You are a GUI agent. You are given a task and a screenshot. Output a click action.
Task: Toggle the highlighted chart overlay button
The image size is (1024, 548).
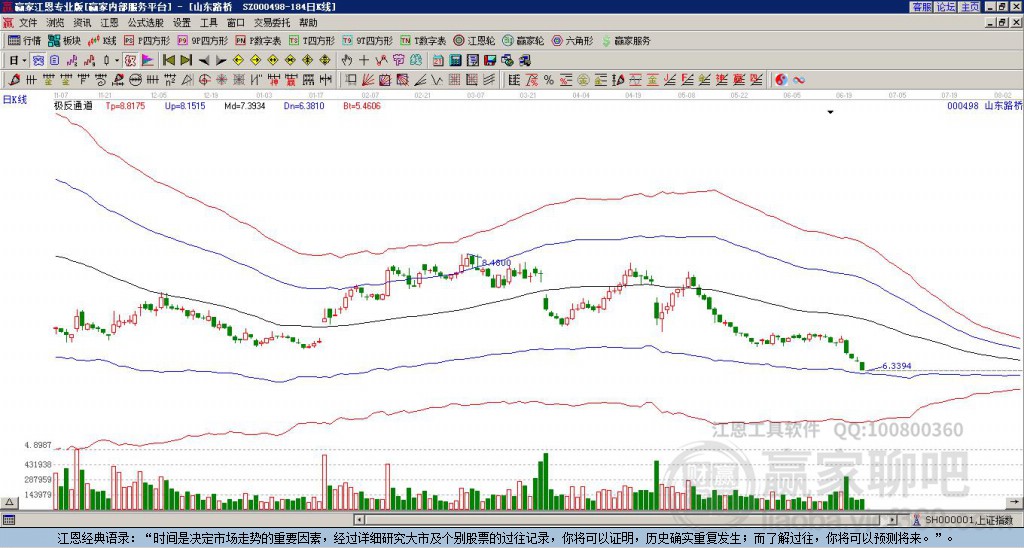38,61
